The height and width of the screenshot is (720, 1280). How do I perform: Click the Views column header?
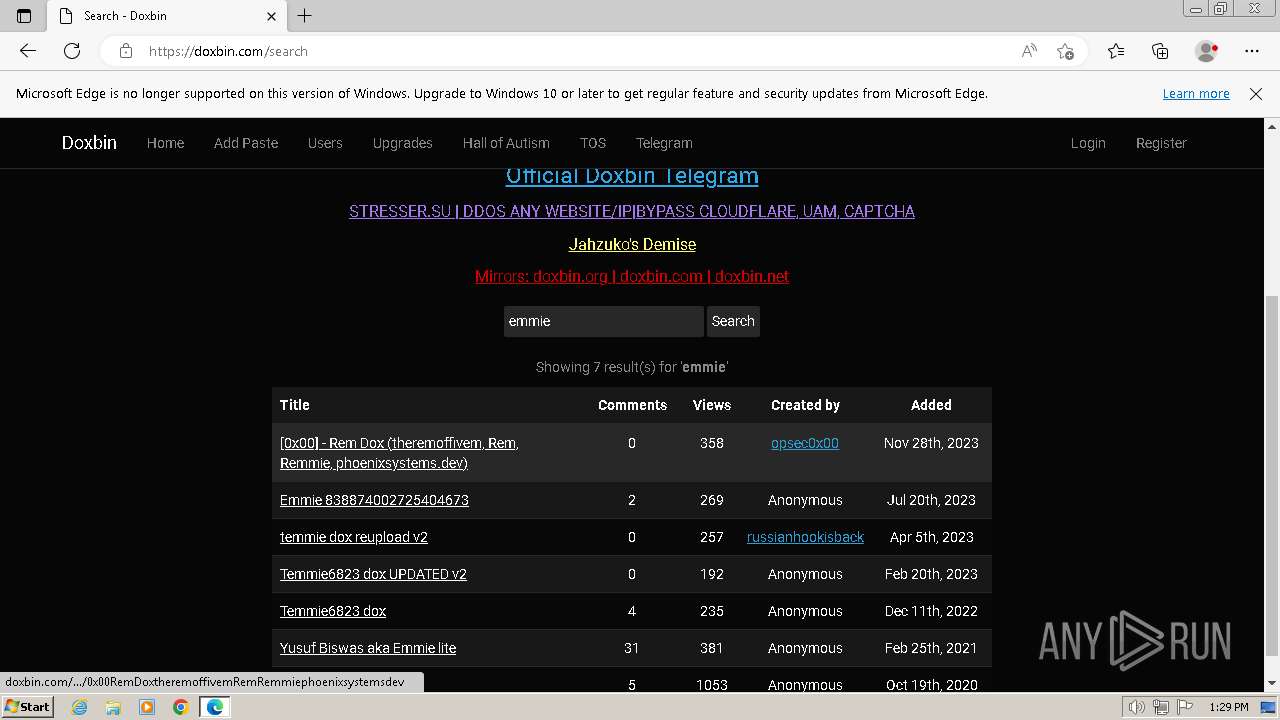[712, 405]
